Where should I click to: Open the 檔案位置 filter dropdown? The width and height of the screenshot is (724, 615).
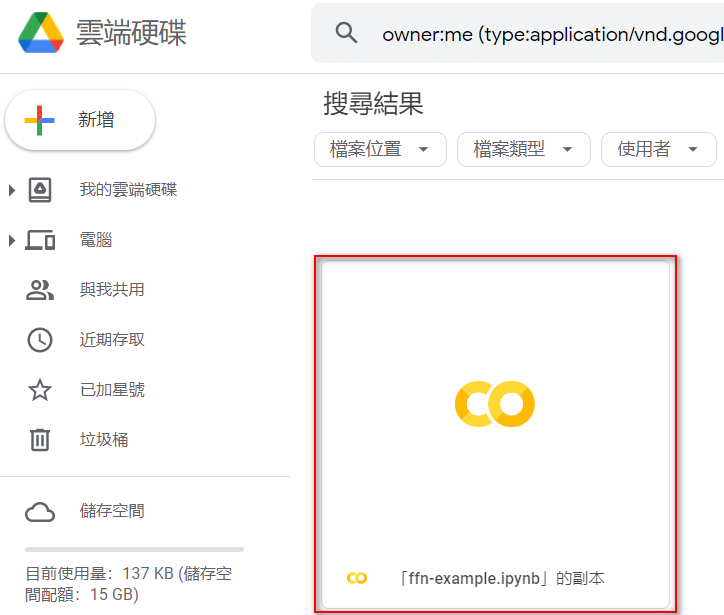[x=380, y=150]
